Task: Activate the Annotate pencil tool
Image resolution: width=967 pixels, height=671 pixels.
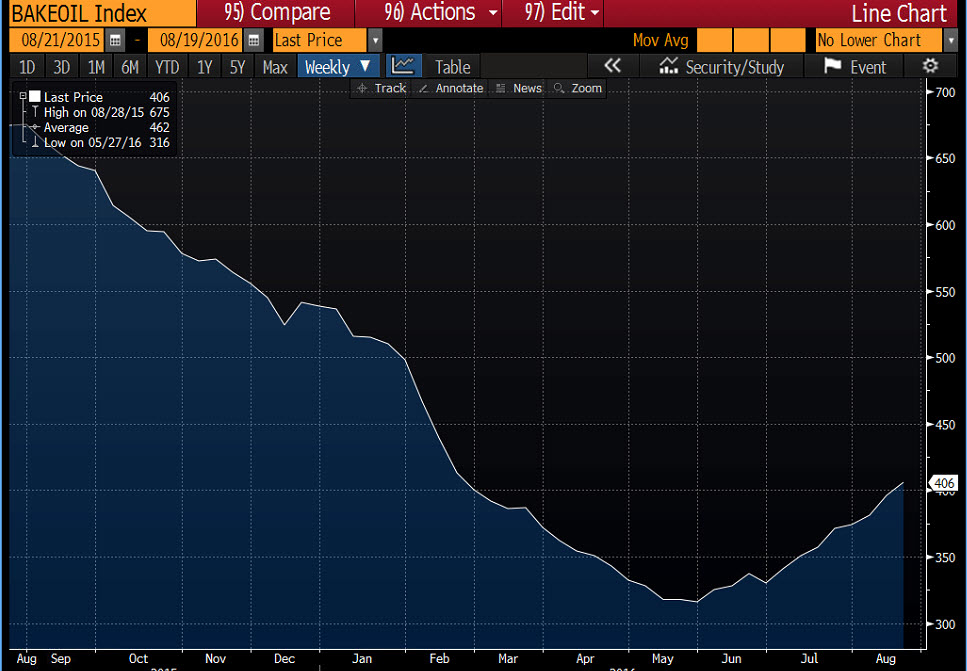Action: 451,88
